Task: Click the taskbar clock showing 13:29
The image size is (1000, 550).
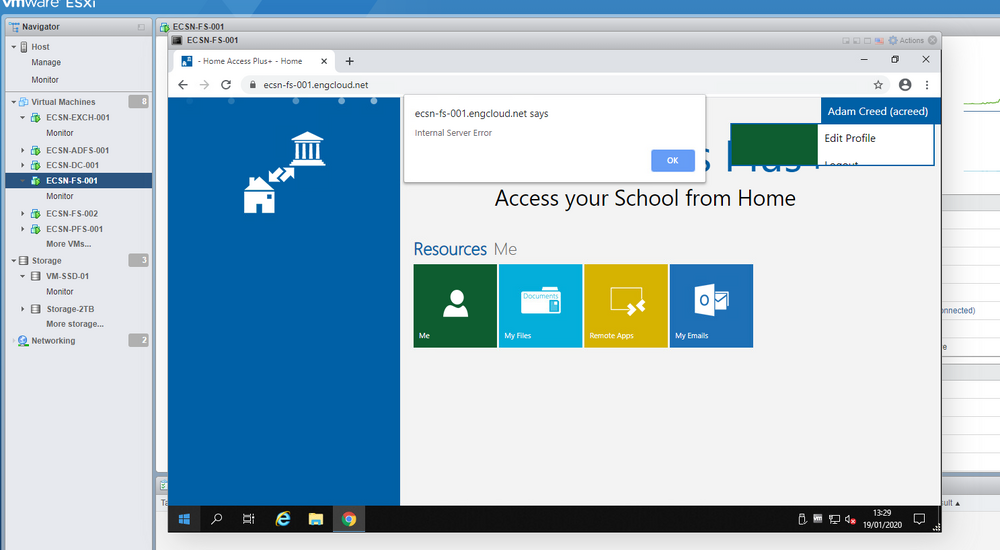Action: (882, 519)
